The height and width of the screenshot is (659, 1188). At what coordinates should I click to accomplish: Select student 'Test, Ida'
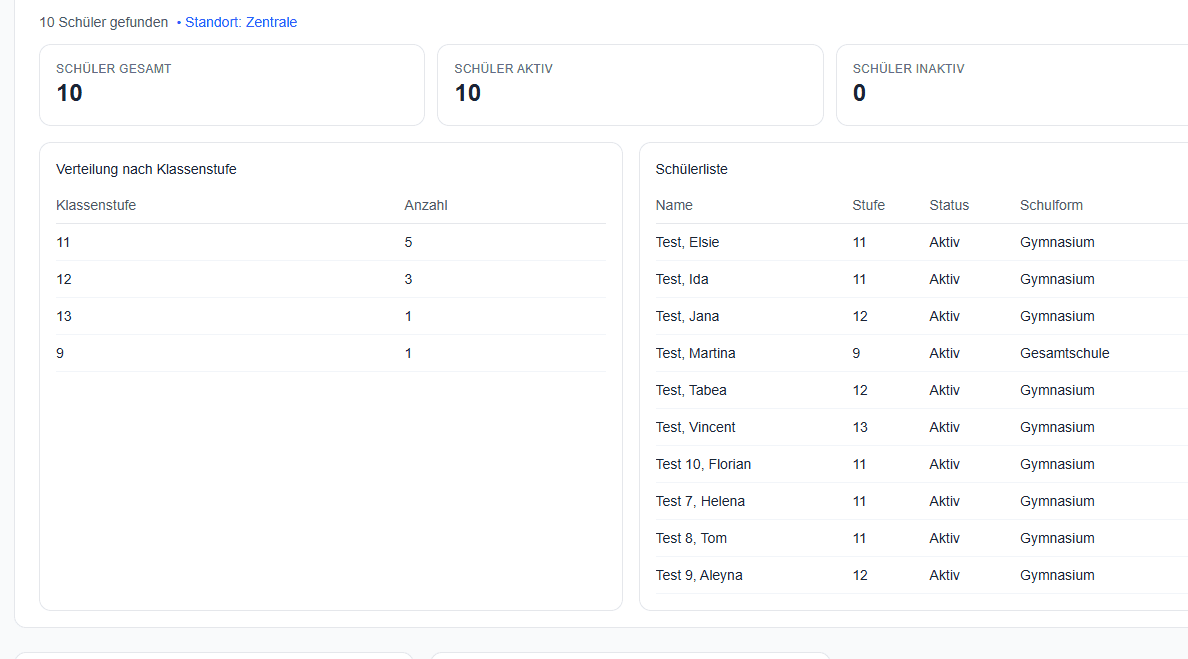click(x=682, y=280)
